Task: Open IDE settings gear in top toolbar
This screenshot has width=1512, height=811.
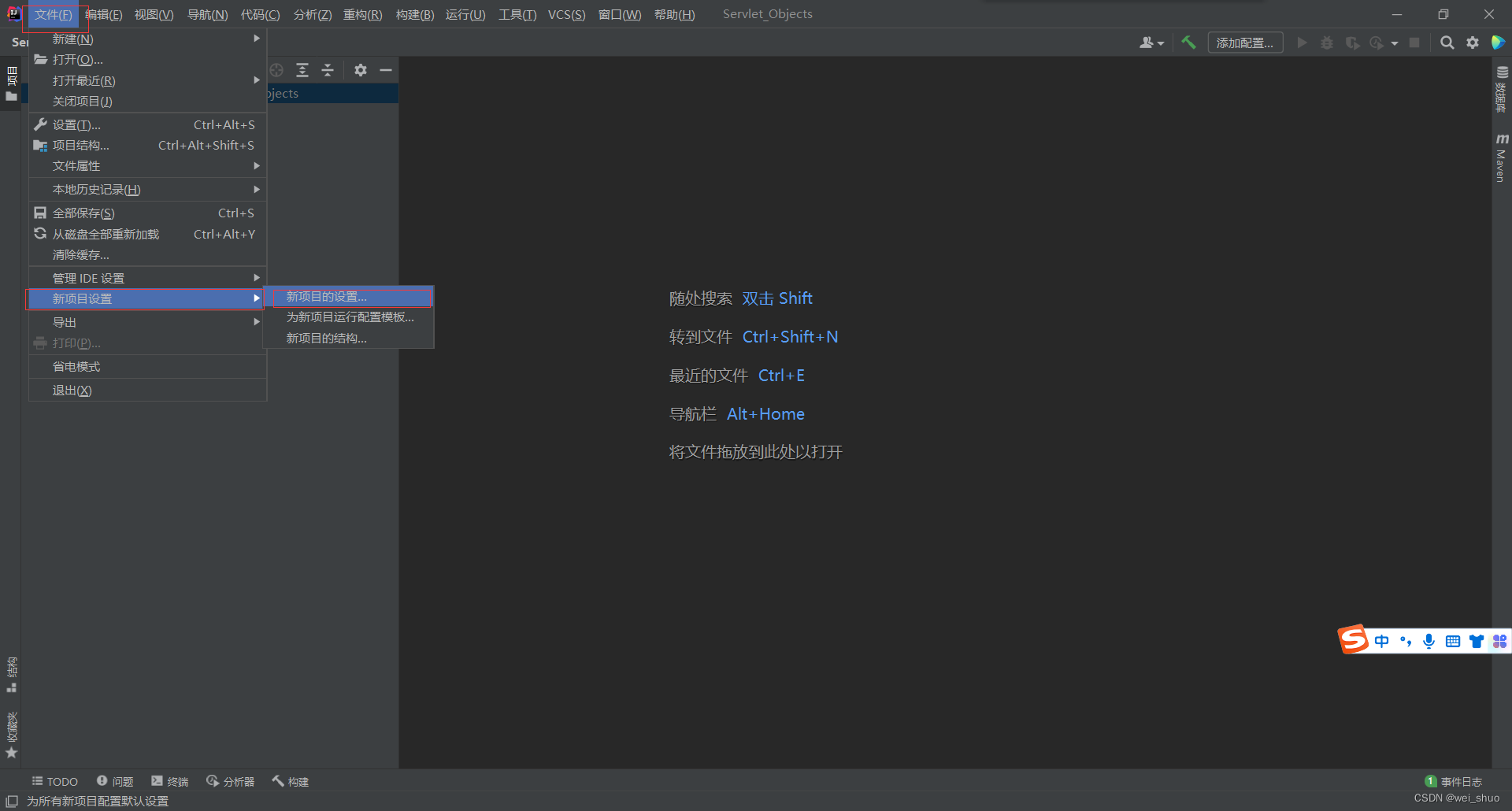Action: pos(1473,43)
